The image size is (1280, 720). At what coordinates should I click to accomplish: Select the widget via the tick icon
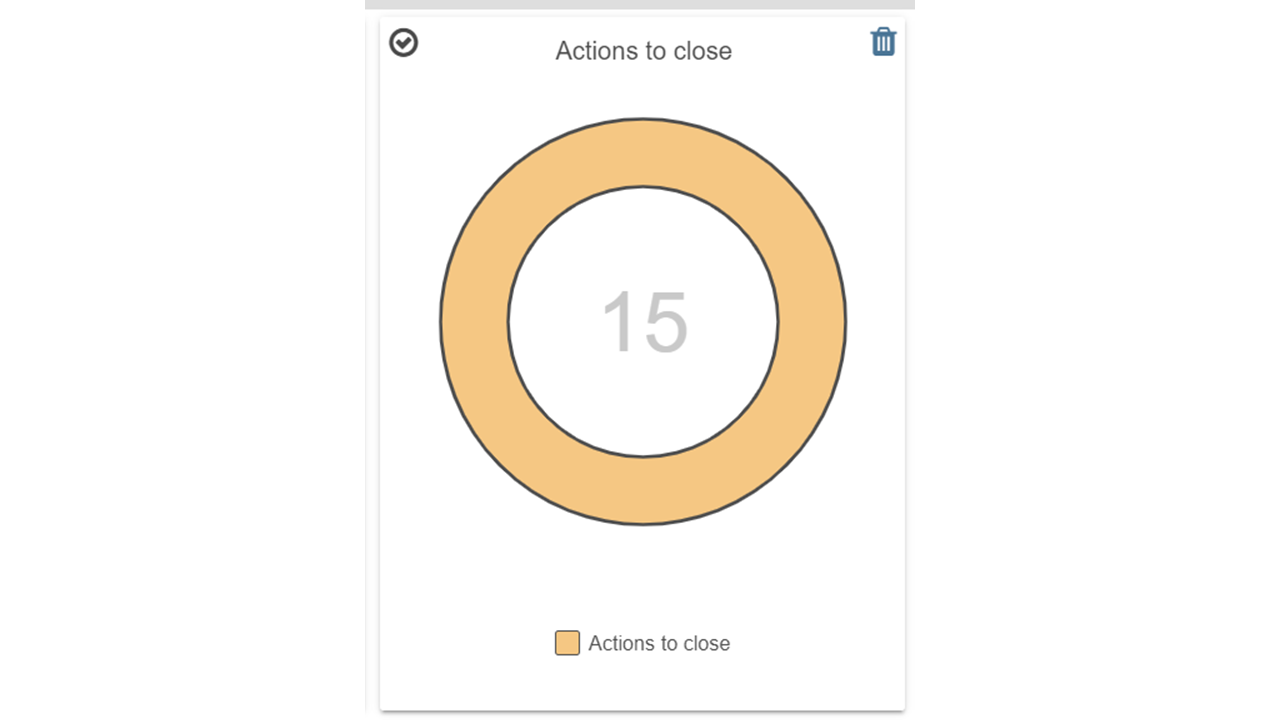click(404, 43)
